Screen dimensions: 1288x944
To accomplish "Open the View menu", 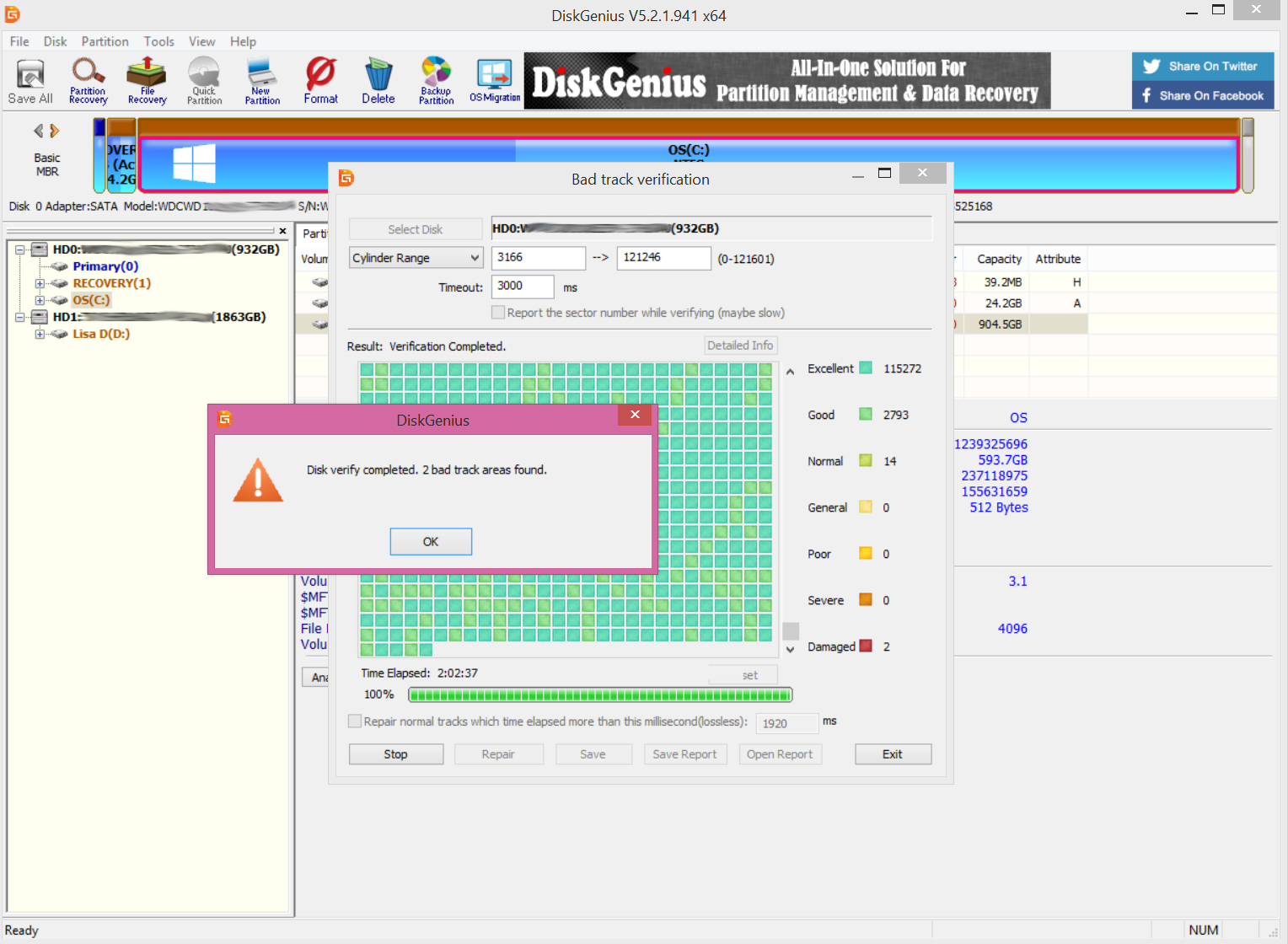I will [202, 41].
